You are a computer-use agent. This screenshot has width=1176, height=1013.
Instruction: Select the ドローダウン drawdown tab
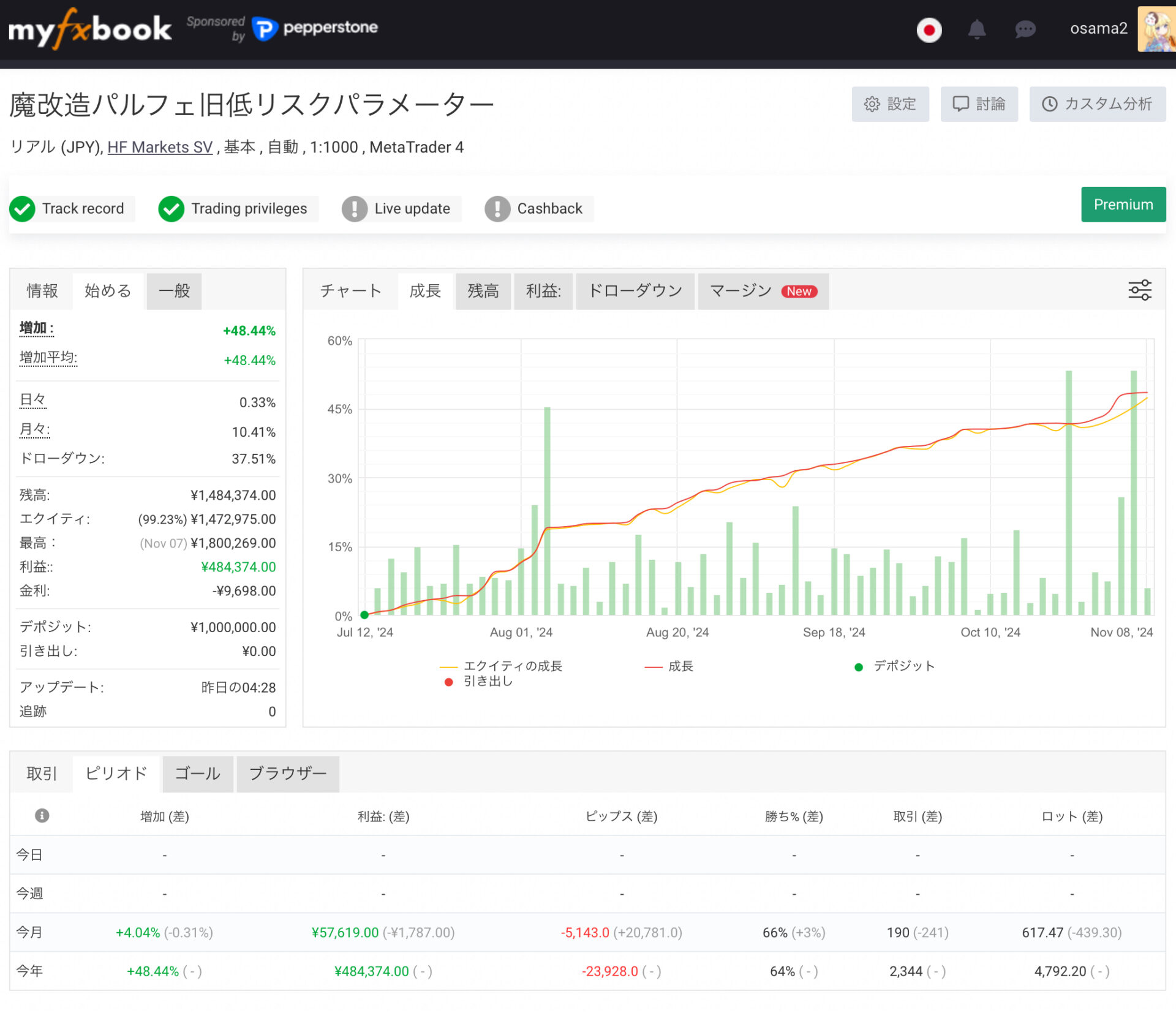pyautogui.click(x=635, y=291)
